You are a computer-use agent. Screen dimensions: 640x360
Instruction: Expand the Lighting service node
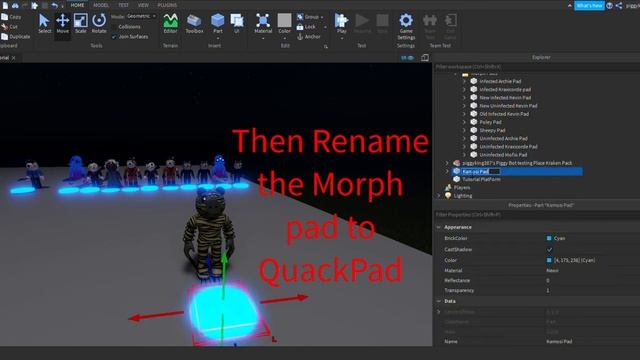(x=439, y=196)
